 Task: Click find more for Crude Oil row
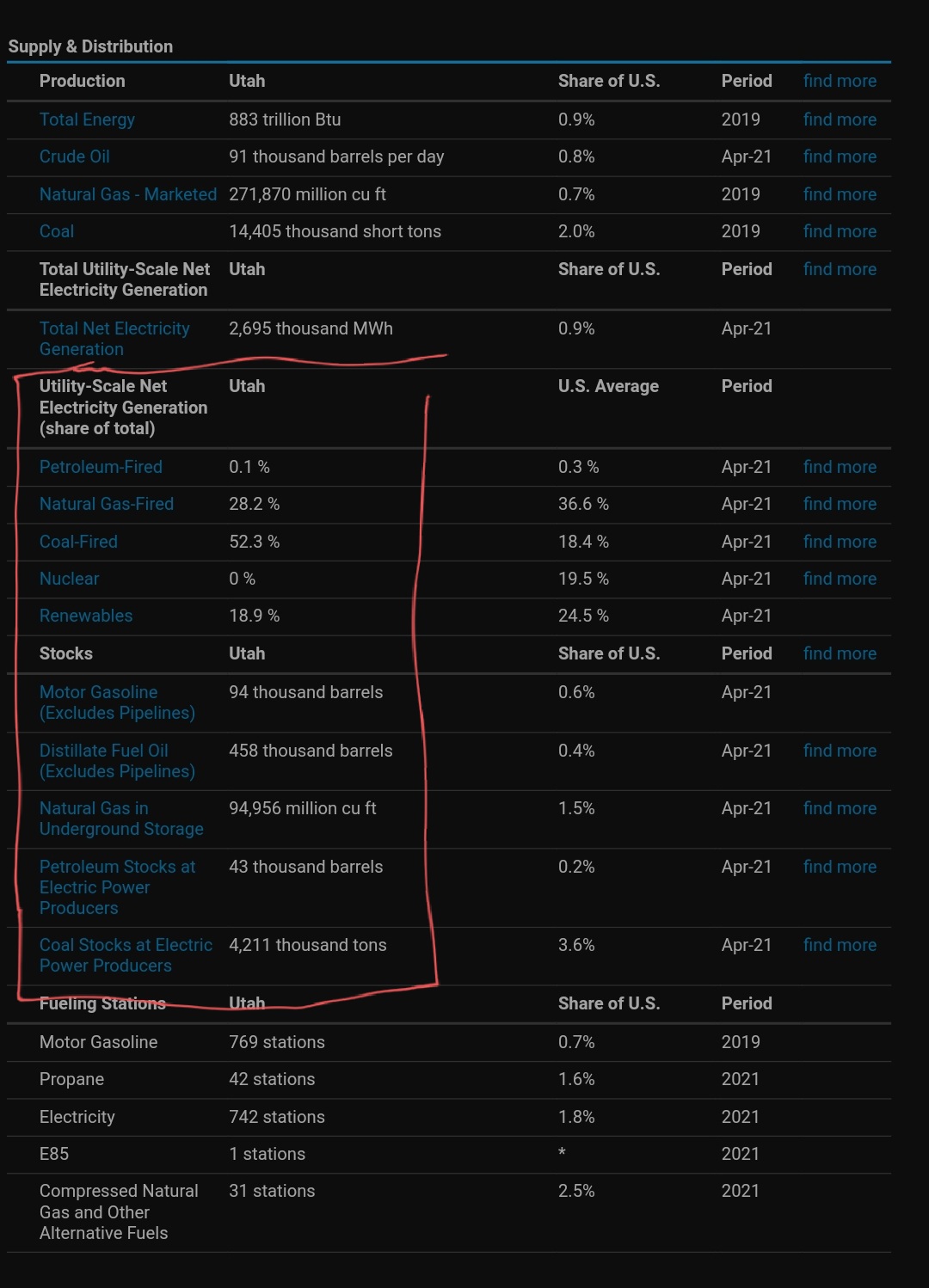pos(840,156)
